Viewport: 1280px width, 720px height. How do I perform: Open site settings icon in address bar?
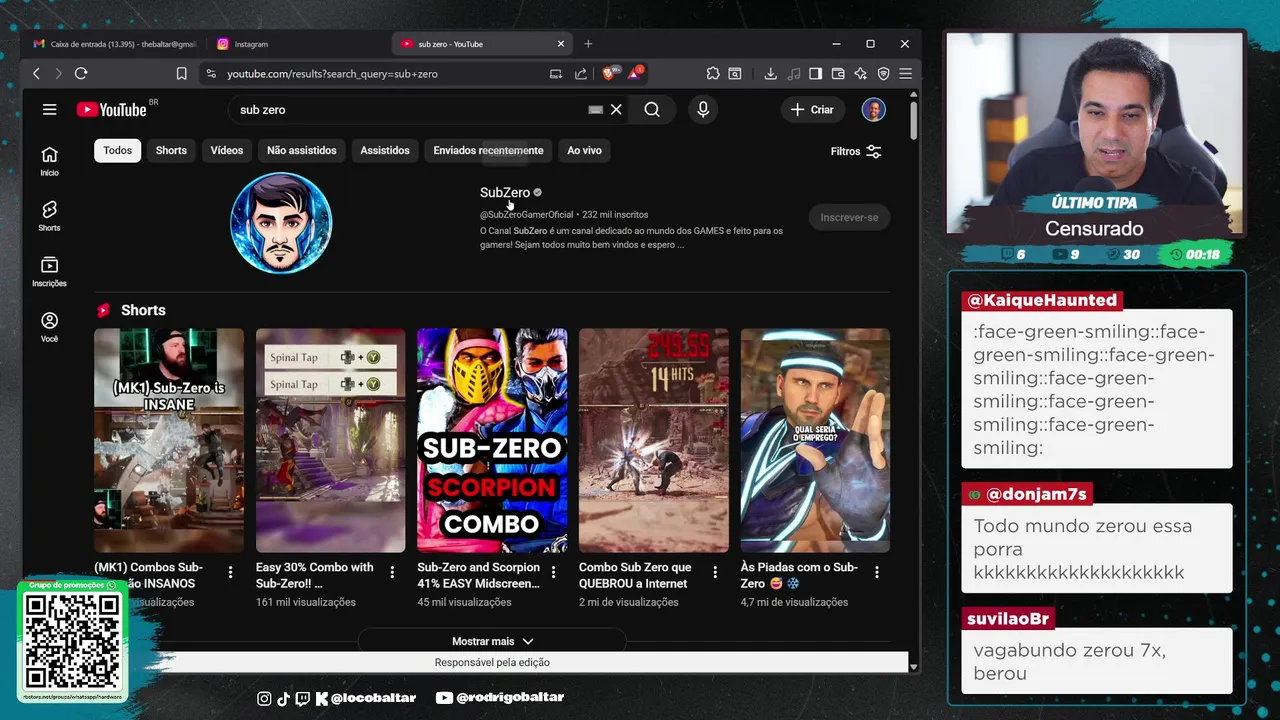(210, 73)
